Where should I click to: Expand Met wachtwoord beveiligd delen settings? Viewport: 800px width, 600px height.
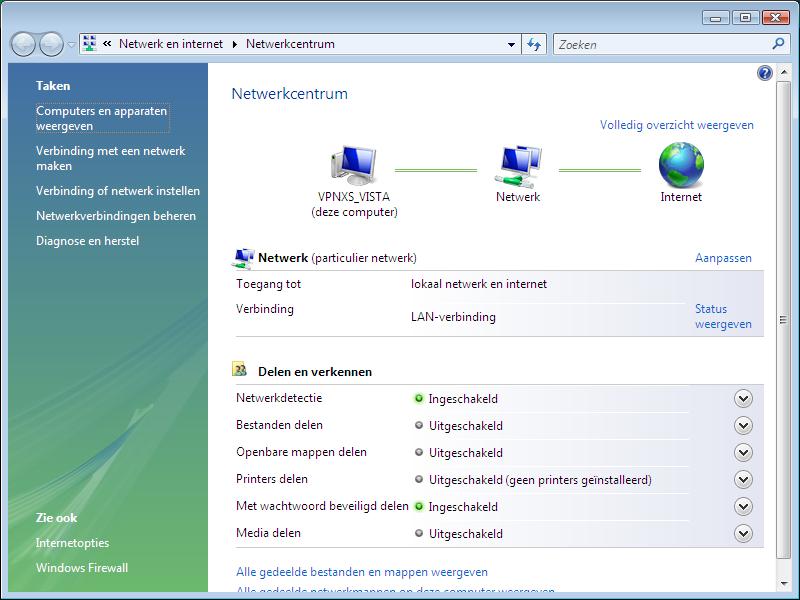coord(742,506)
